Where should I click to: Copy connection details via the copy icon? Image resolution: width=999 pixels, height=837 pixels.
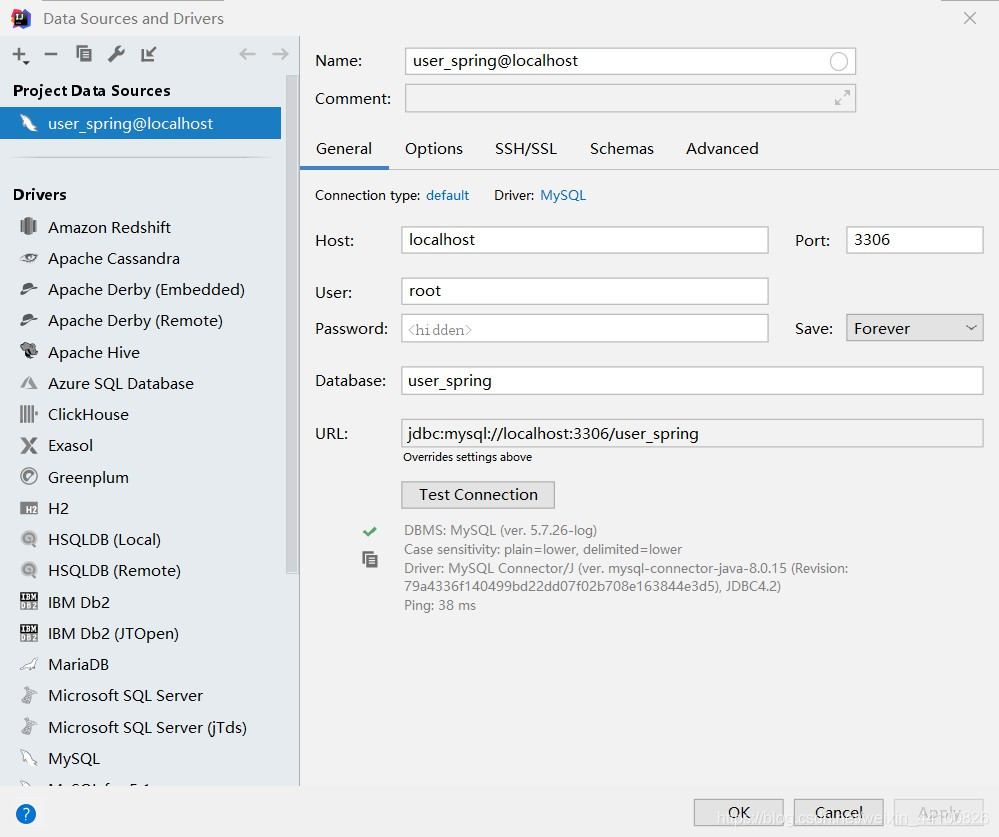pyautogui.click(x=370, y=559)
